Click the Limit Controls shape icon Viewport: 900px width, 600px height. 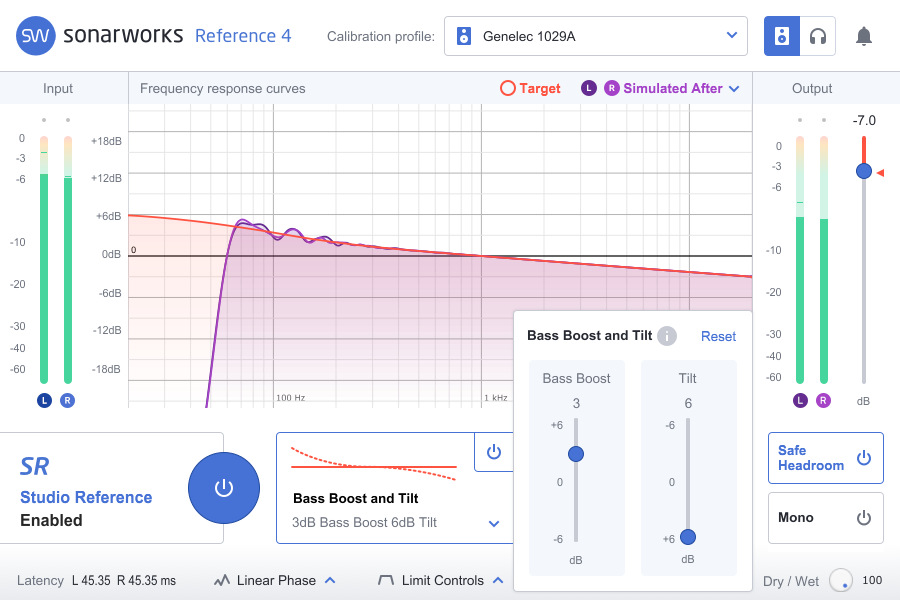coord(386,580)
